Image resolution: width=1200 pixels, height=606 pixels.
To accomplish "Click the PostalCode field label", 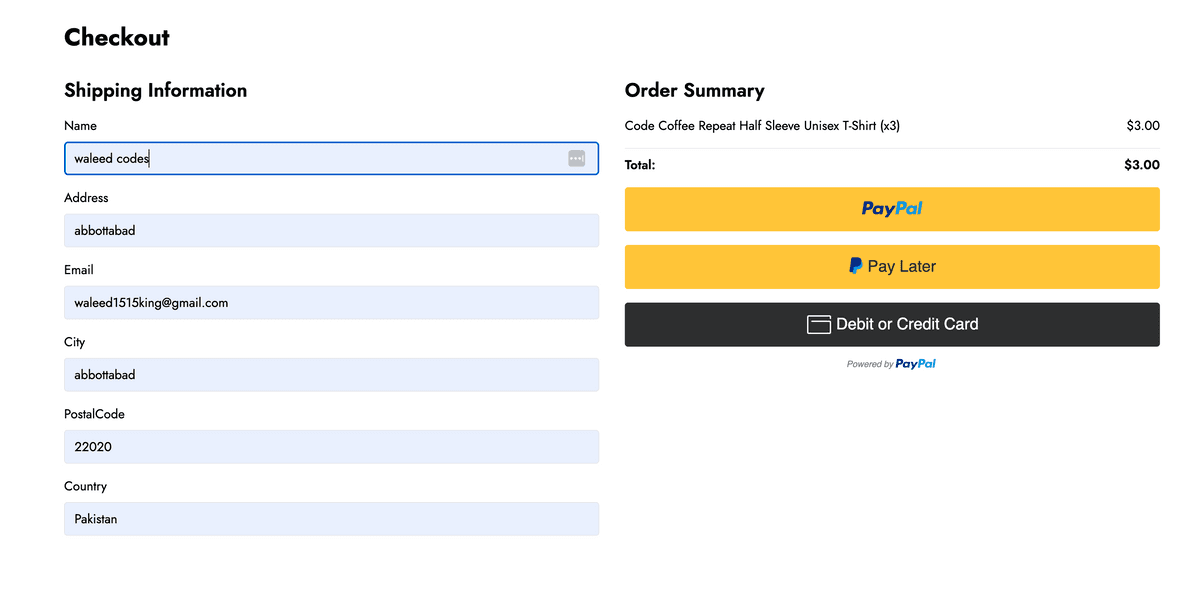I will pyautogui.click(x=94, y=414).
